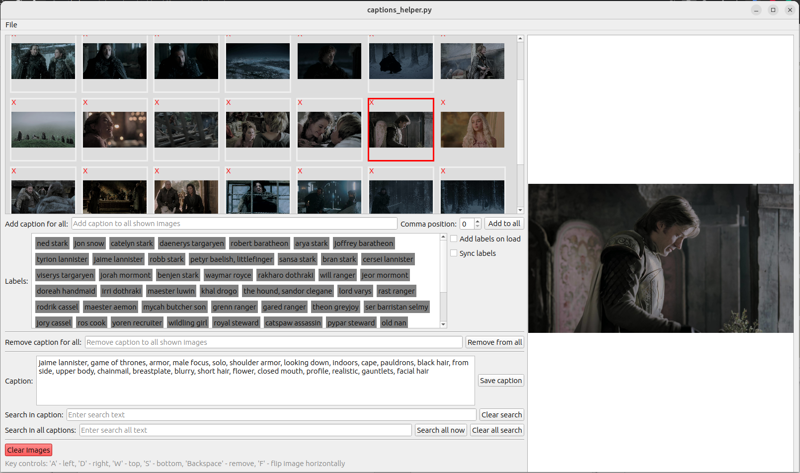This screenshot has height=473, width=800.
Task: Apply the catspaw assassin label
Action: pyautogui.click(x=293, y=322)
